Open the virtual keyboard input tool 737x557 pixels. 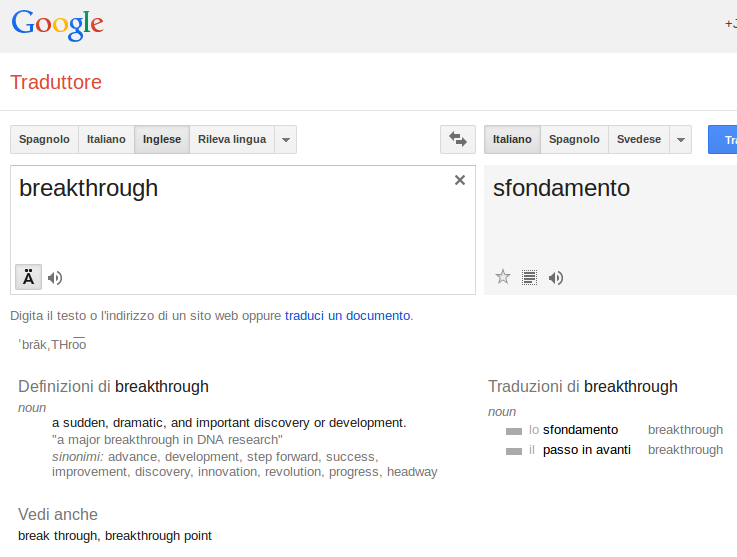(x=28, y=277)
